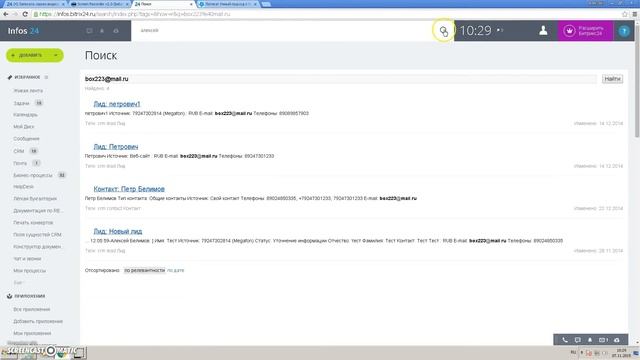Open chat icon in bottom bar
The width and height of the screenshot is (640, 360).
pos(578,340)
